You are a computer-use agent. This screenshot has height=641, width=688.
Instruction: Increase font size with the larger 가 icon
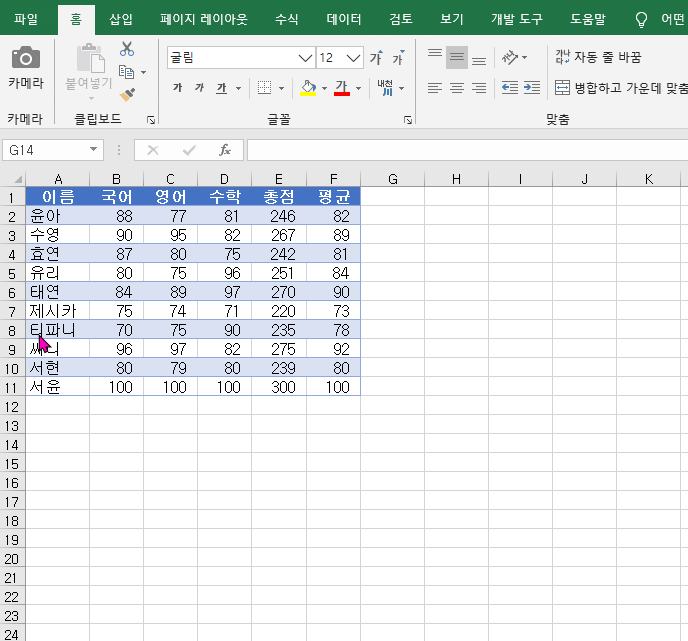click(376, 57)
